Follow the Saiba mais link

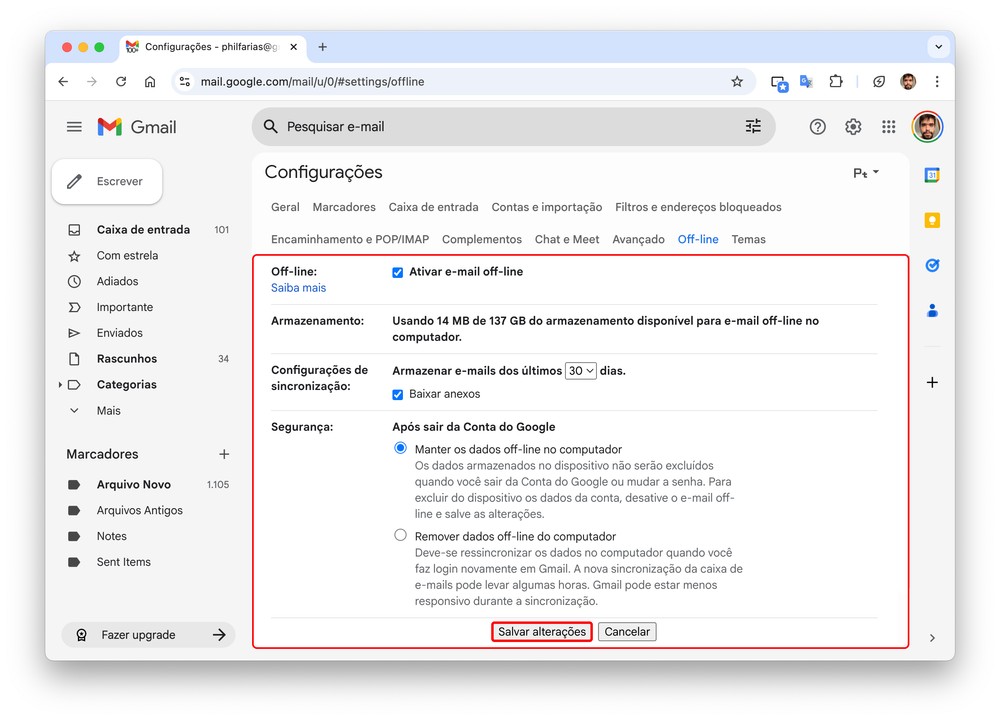pyautogui.click(x=298, y=288)
